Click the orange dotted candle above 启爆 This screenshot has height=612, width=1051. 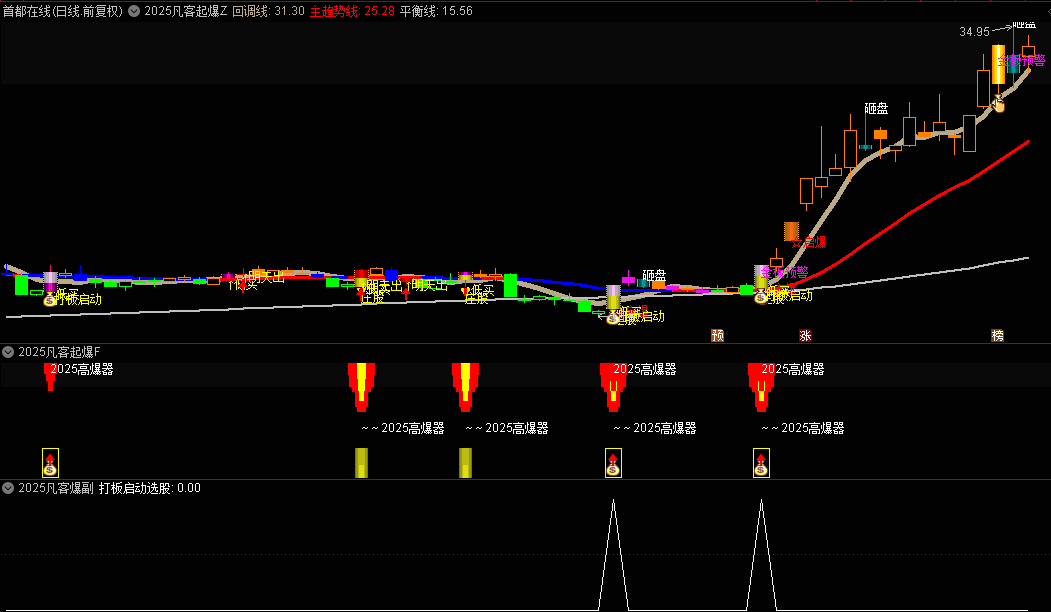click(x=792, y=231)
